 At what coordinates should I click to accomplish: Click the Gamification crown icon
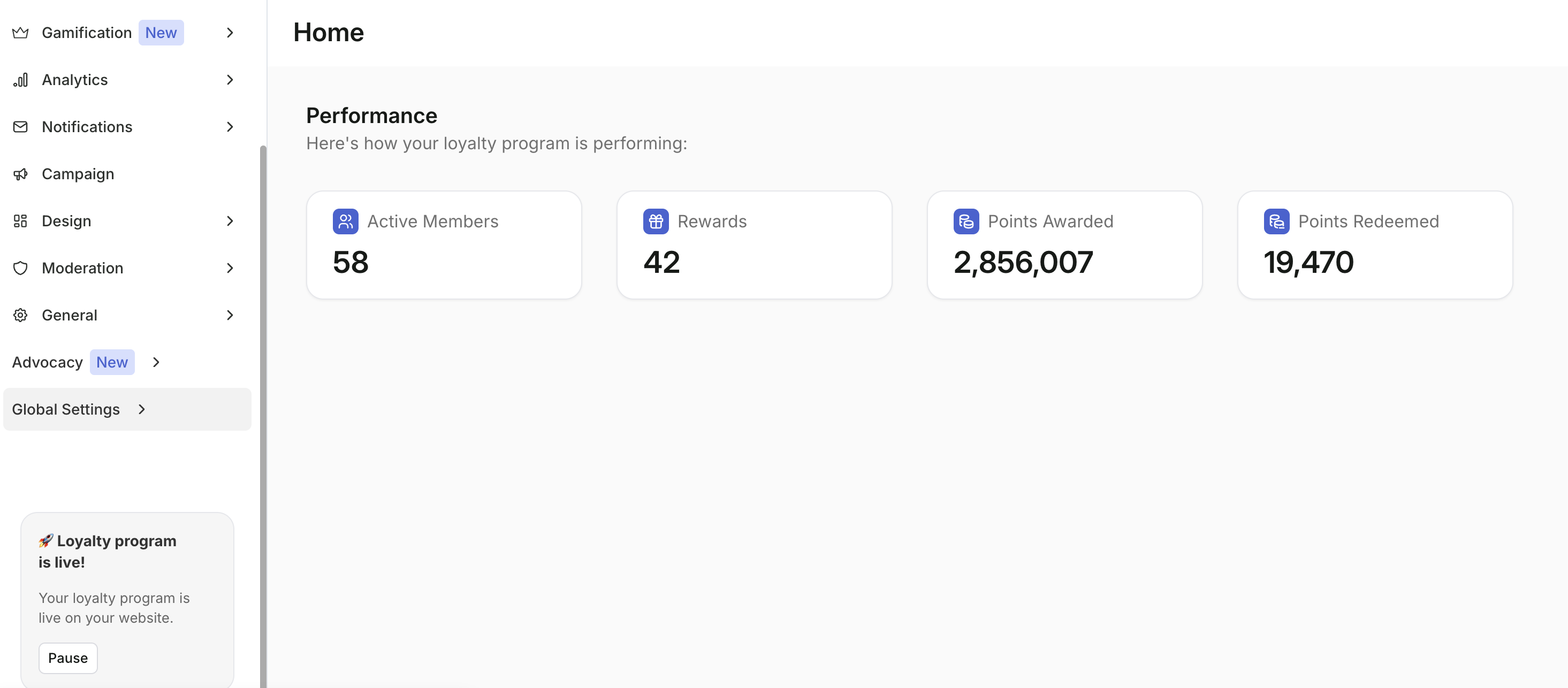pos(20,33)
